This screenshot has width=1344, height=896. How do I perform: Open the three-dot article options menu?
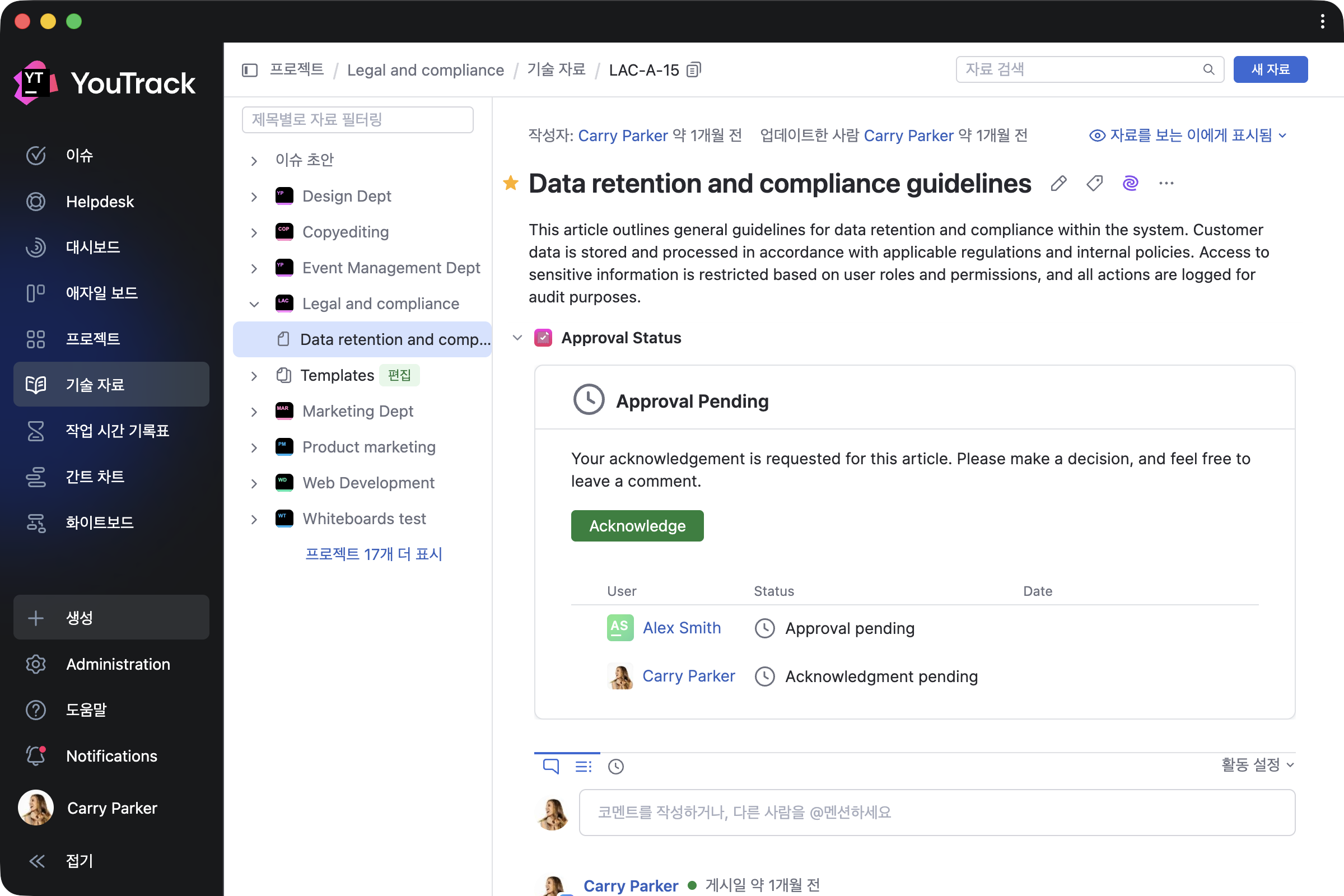[1166, 184]
